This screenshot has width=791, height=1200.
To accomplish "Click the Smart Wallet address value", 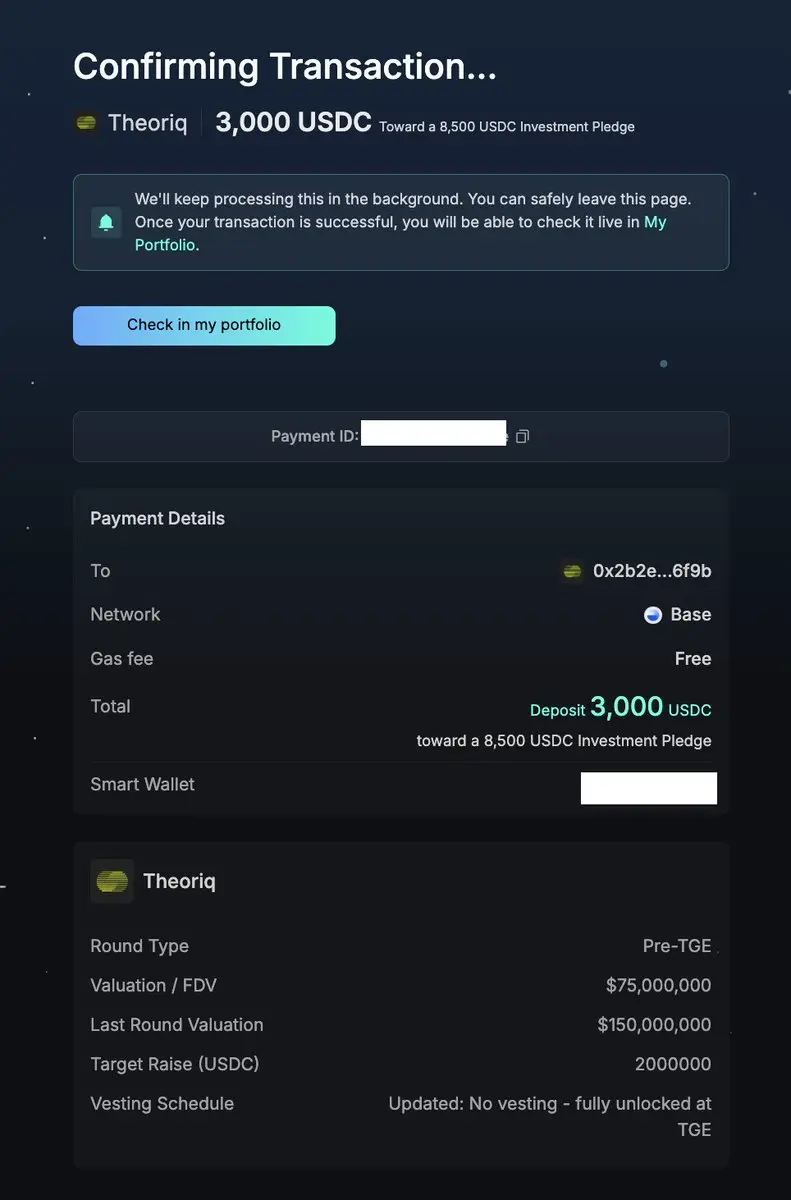I will coord(649,788).
